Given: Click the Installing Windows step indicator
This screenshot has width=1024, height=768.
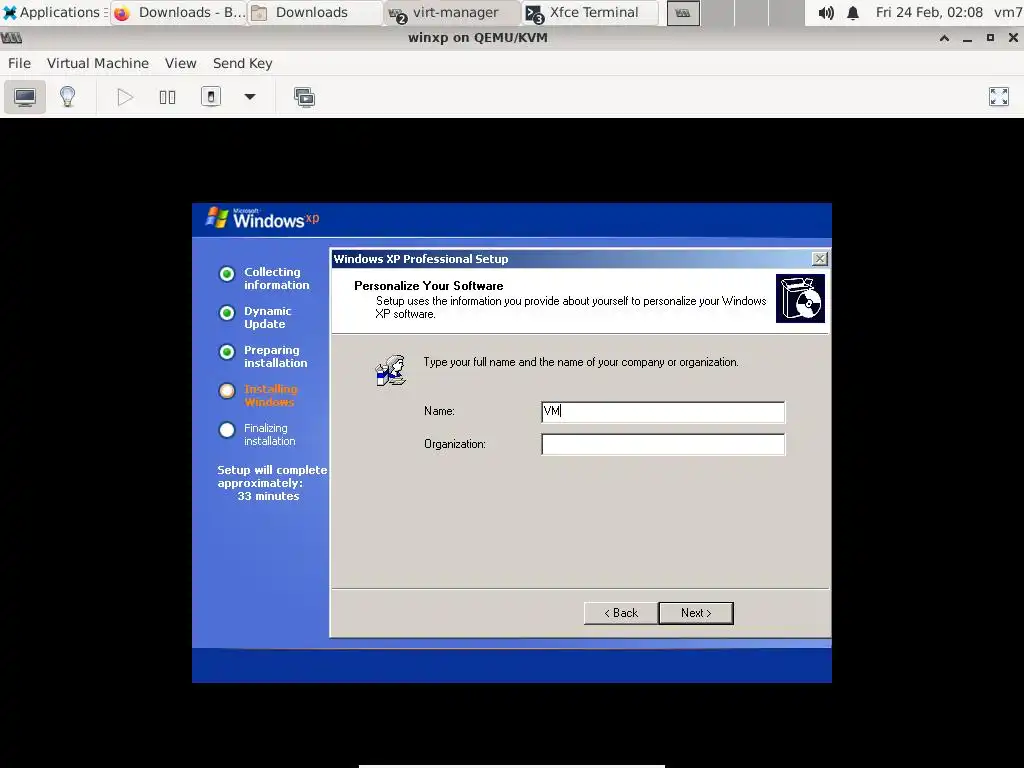Looking at the screenshot, I should click(227, 391).
